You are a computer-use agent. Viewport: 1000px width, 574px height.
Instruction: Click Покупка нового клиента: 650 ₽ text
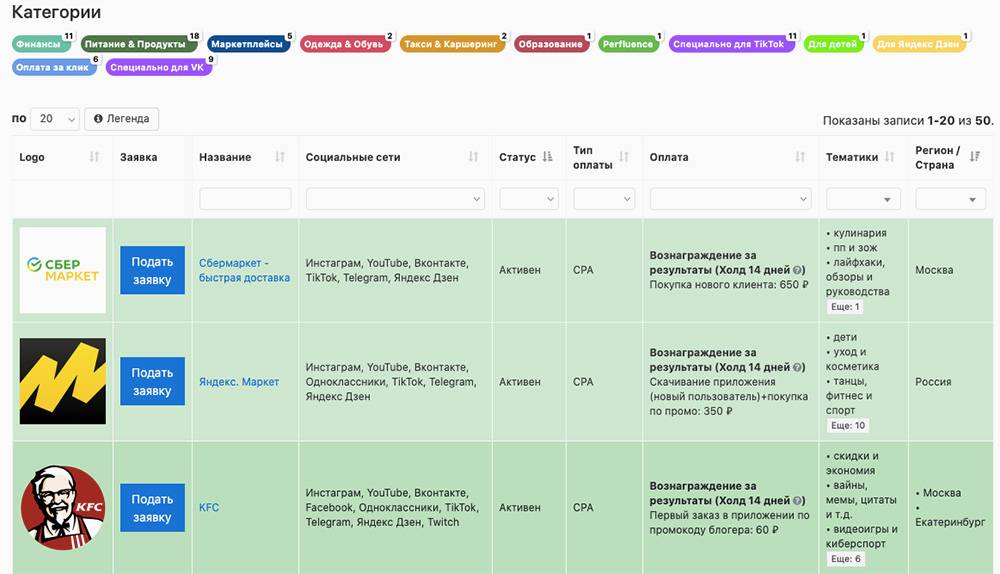click(x=729, y=284)
